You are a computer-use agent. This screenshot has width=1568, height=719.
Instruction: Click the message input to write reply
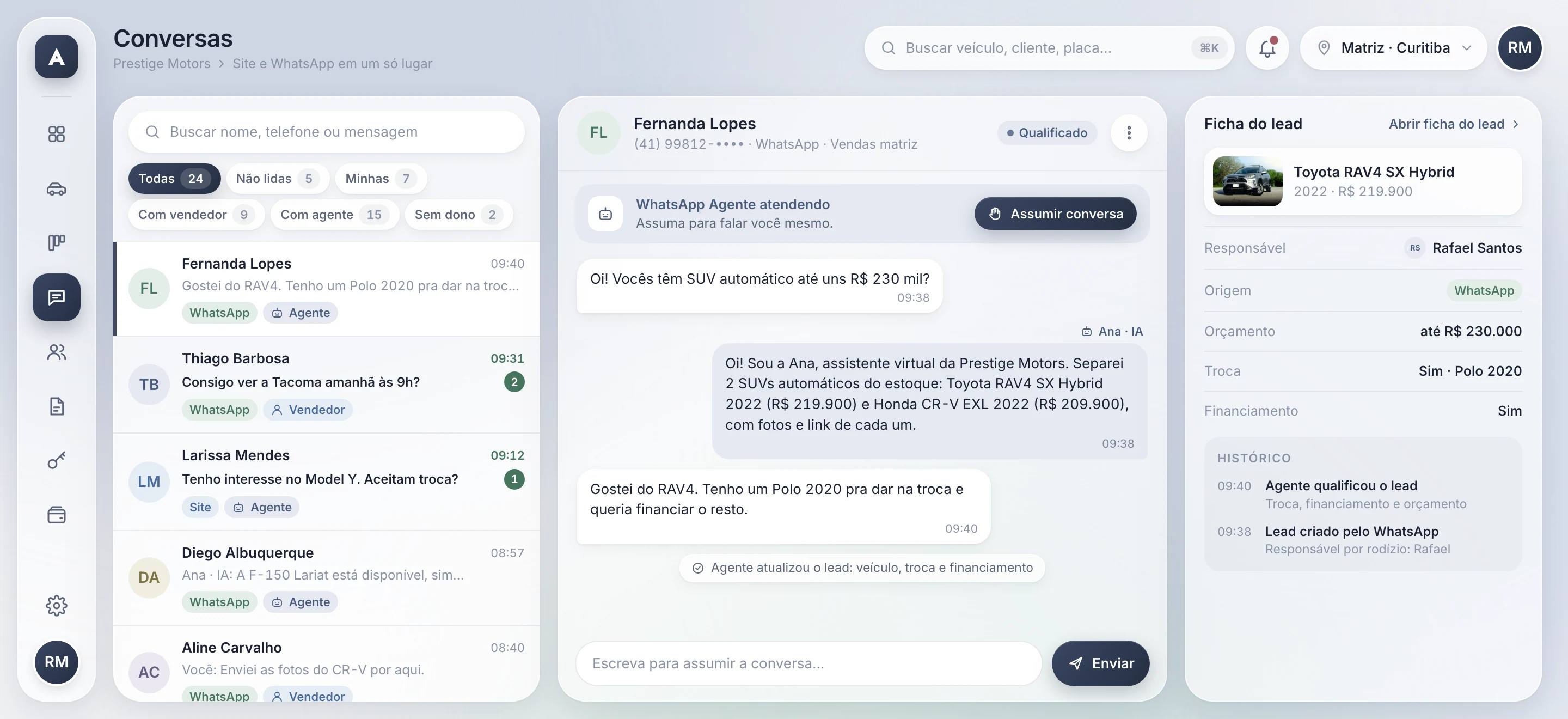[808, 663]
